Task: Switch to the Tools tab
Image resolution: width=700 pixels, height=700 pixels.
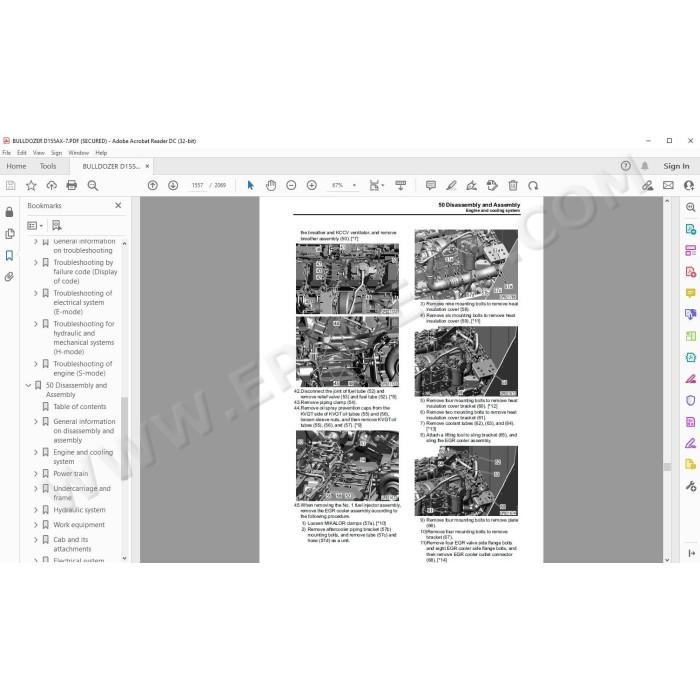Action: 48,166
